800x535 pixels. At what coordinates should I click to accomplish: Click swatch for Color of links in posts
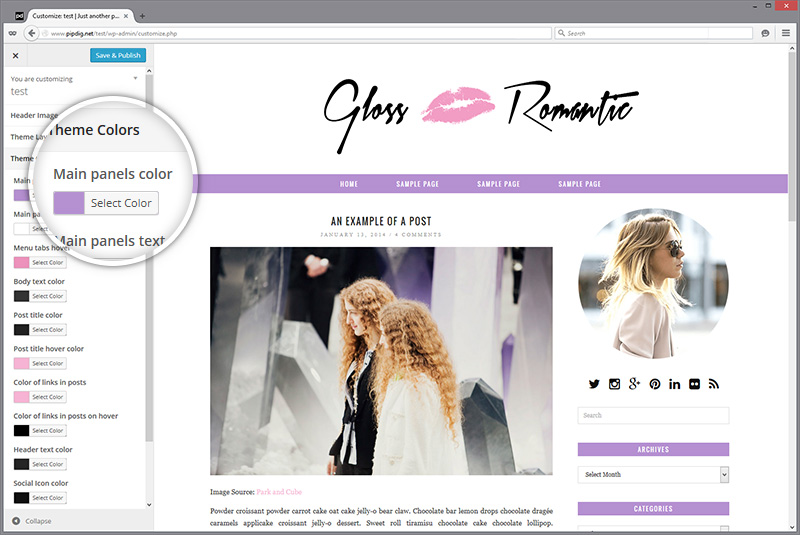pos(21,397)
